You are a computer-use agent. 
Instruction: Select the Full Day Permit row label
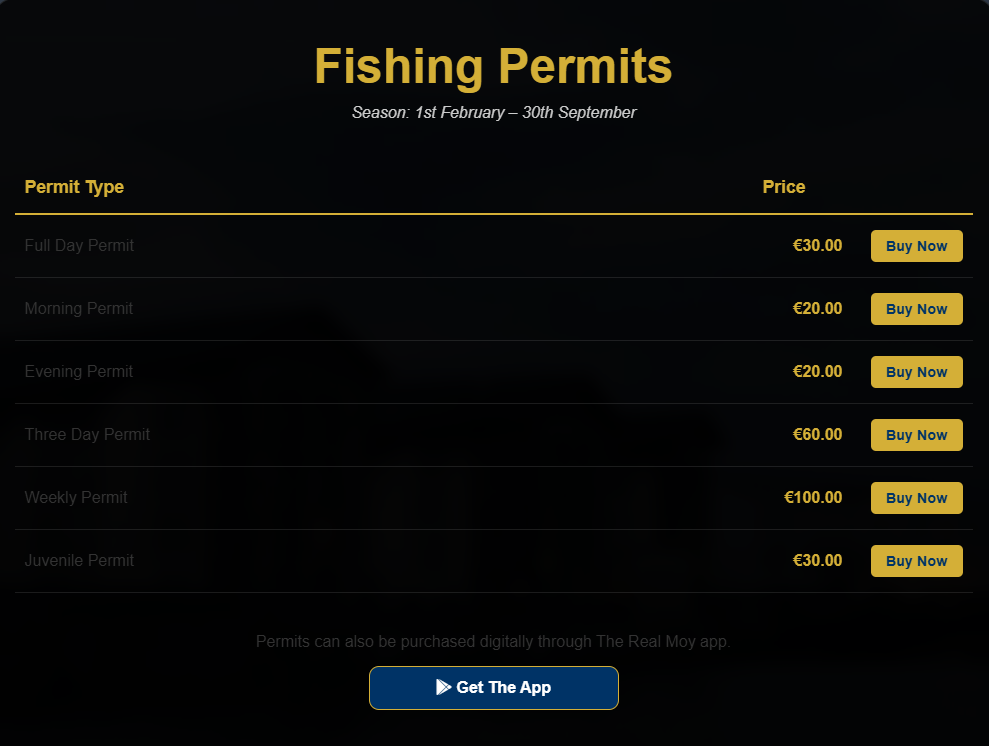[x=79, y=245]
